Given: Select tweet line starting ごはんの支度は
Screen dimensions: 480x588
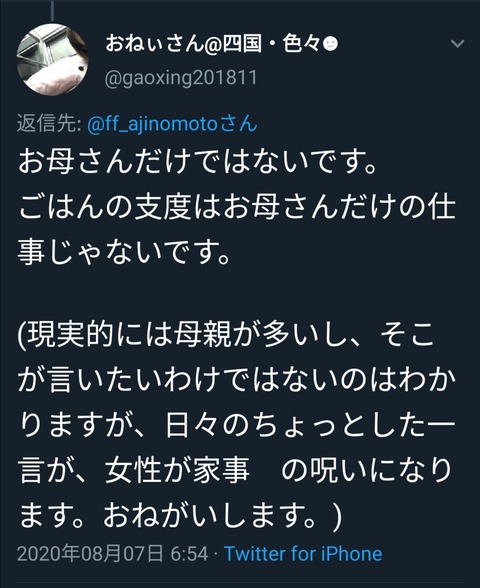Looking at the screenshot, I should click(x=237, y=207).
